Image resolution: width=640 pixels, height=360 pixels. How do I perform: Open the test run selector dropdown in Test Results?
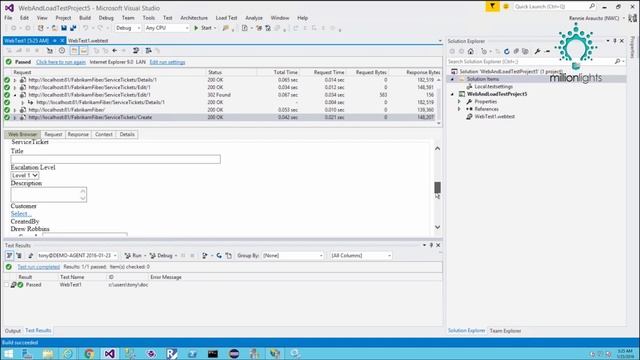click(x=77, y=256)
